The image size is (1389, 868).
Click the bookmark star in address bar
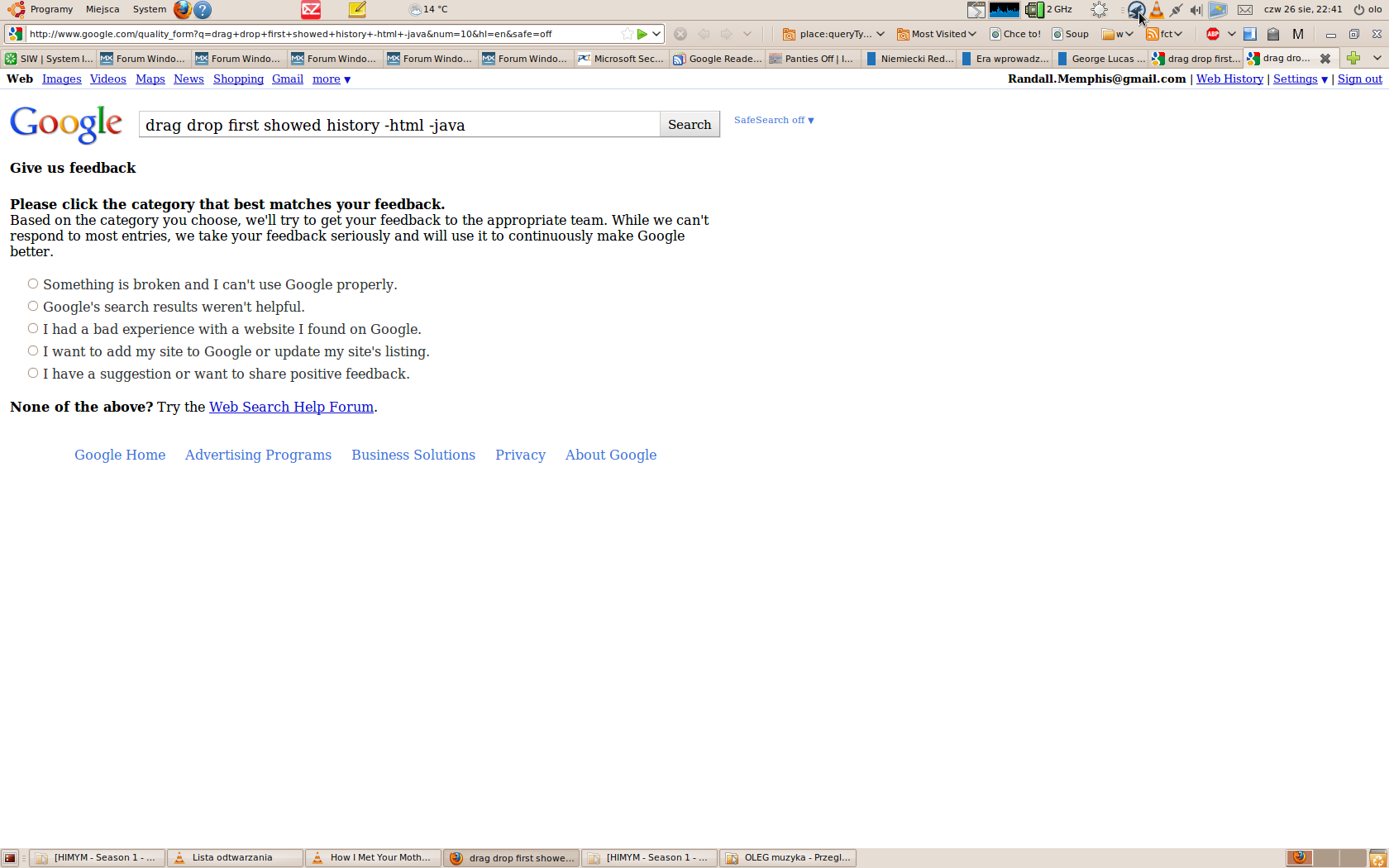[x=627, y=34]
